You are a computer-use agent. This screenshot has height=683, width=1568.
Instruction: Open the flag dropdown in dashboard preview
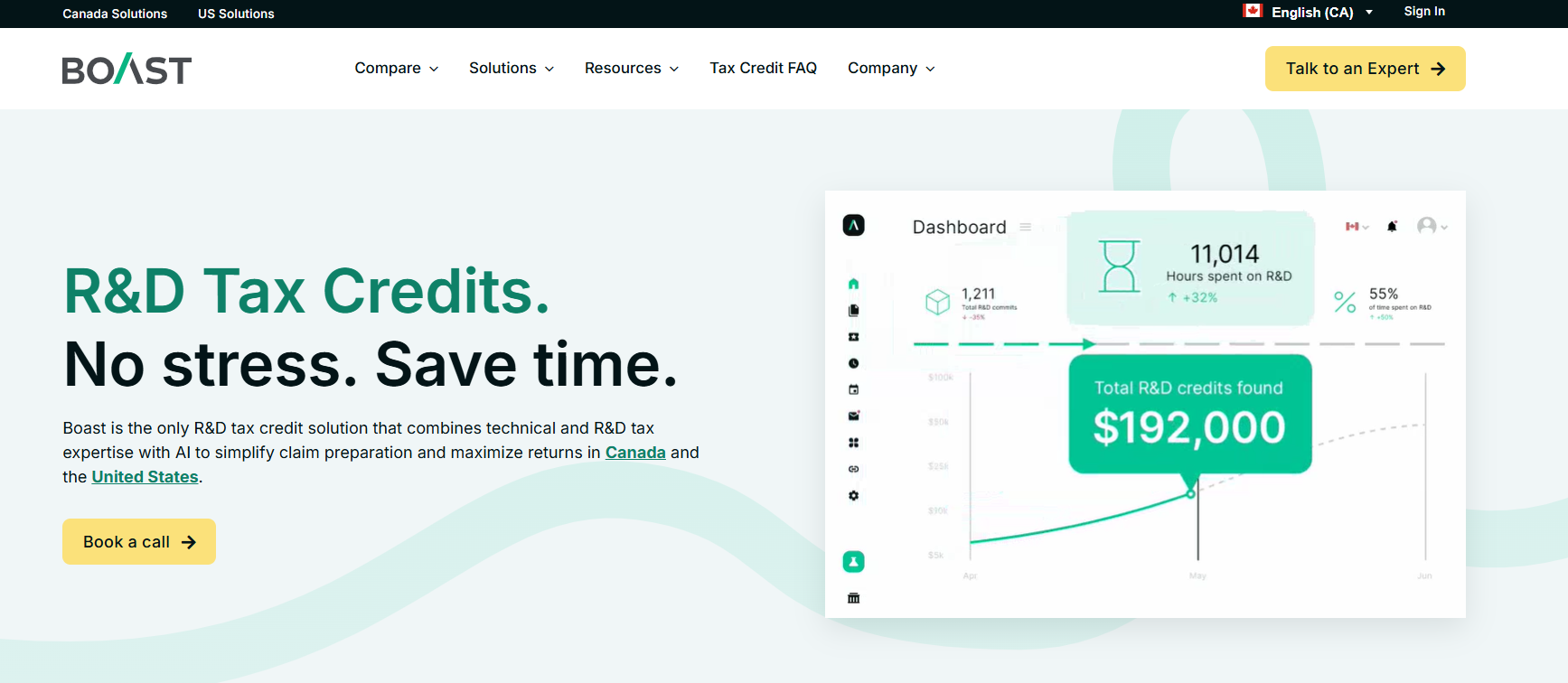[x=1357, y=227]
